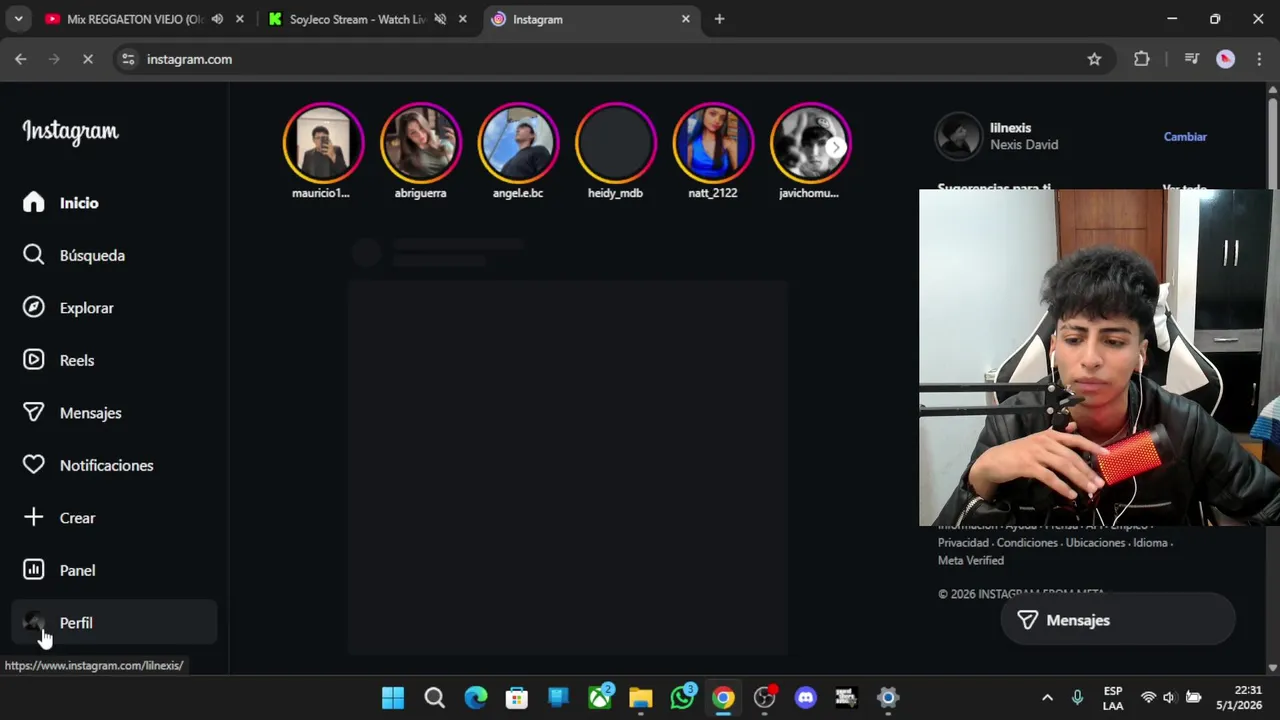Close the Mix REGGAETON VIEJO tab

(x=240, y=19)
